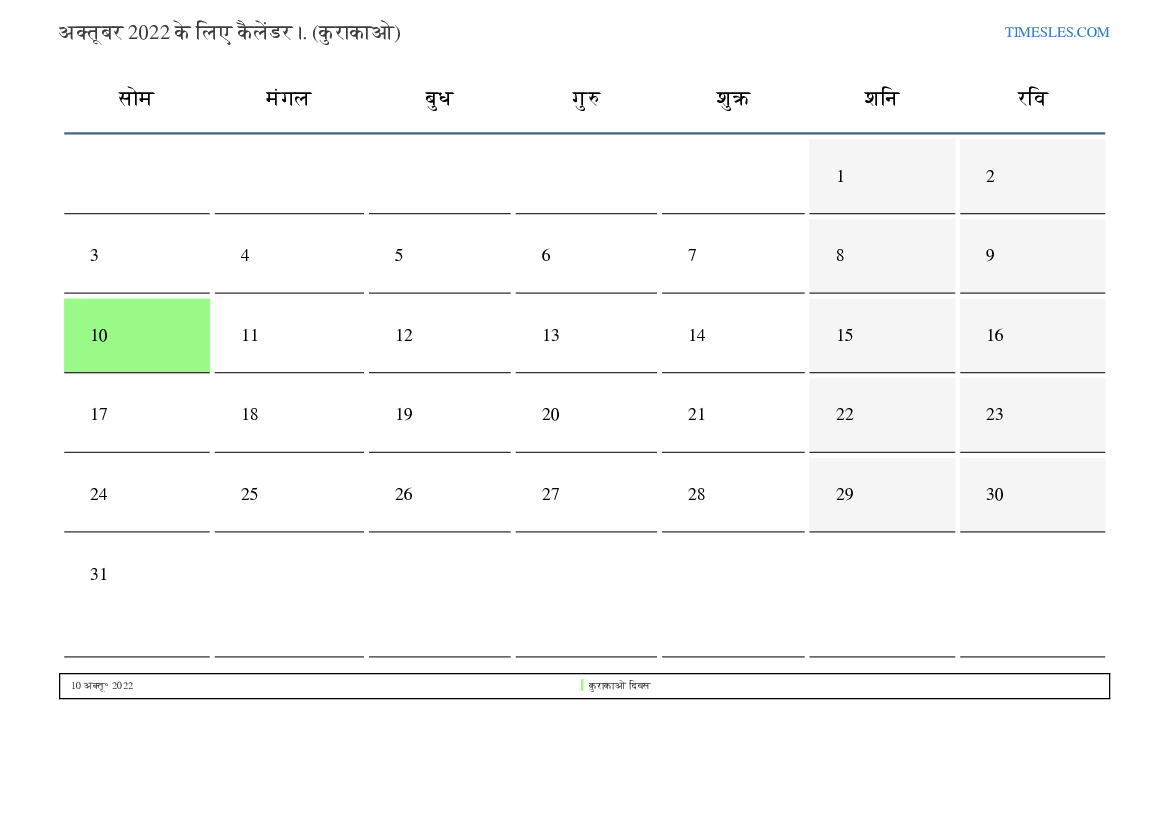Select date 27 on the calendar
1169x827 pixels.
pyautogui.click(x=586, y=494)
